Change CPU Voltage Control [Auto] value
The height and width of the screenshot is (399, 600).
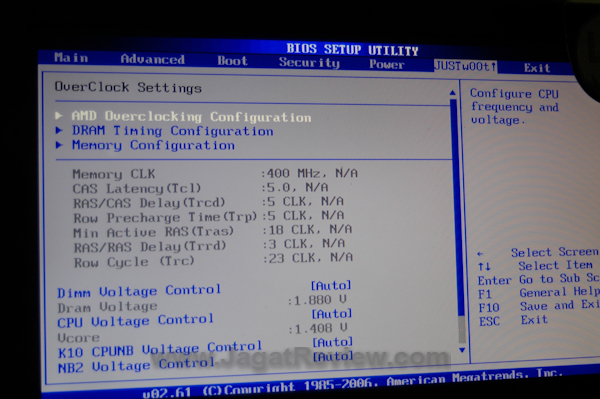point(332,314)
